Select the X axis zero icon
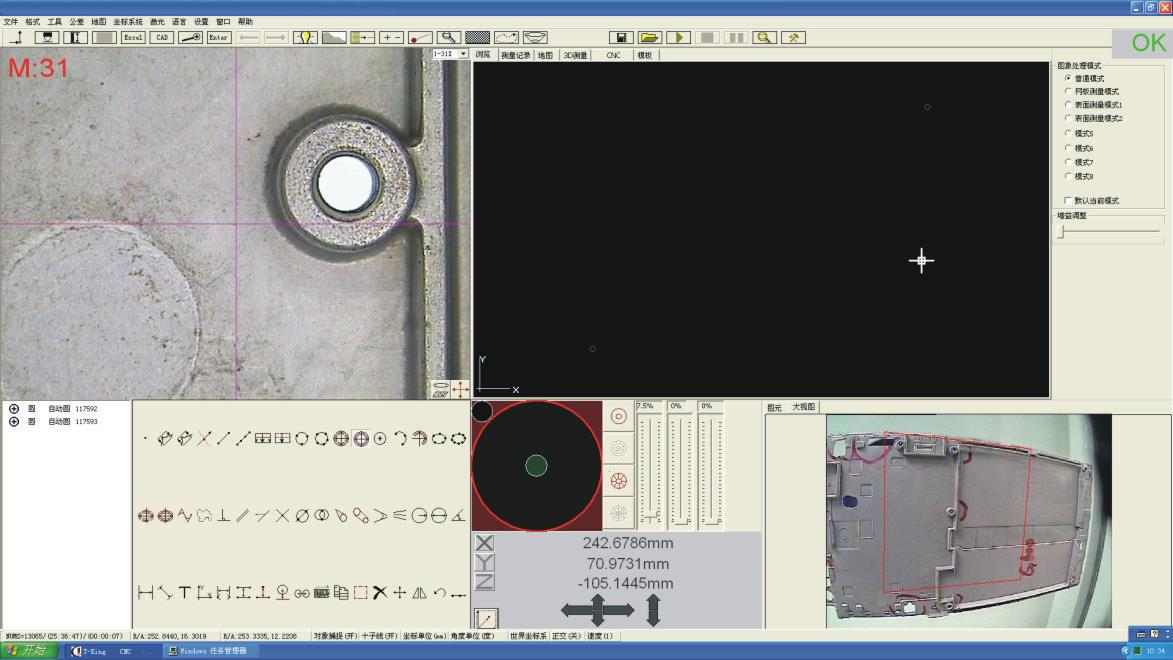The height and width of the screenshot is (660, 1173). 485,543
